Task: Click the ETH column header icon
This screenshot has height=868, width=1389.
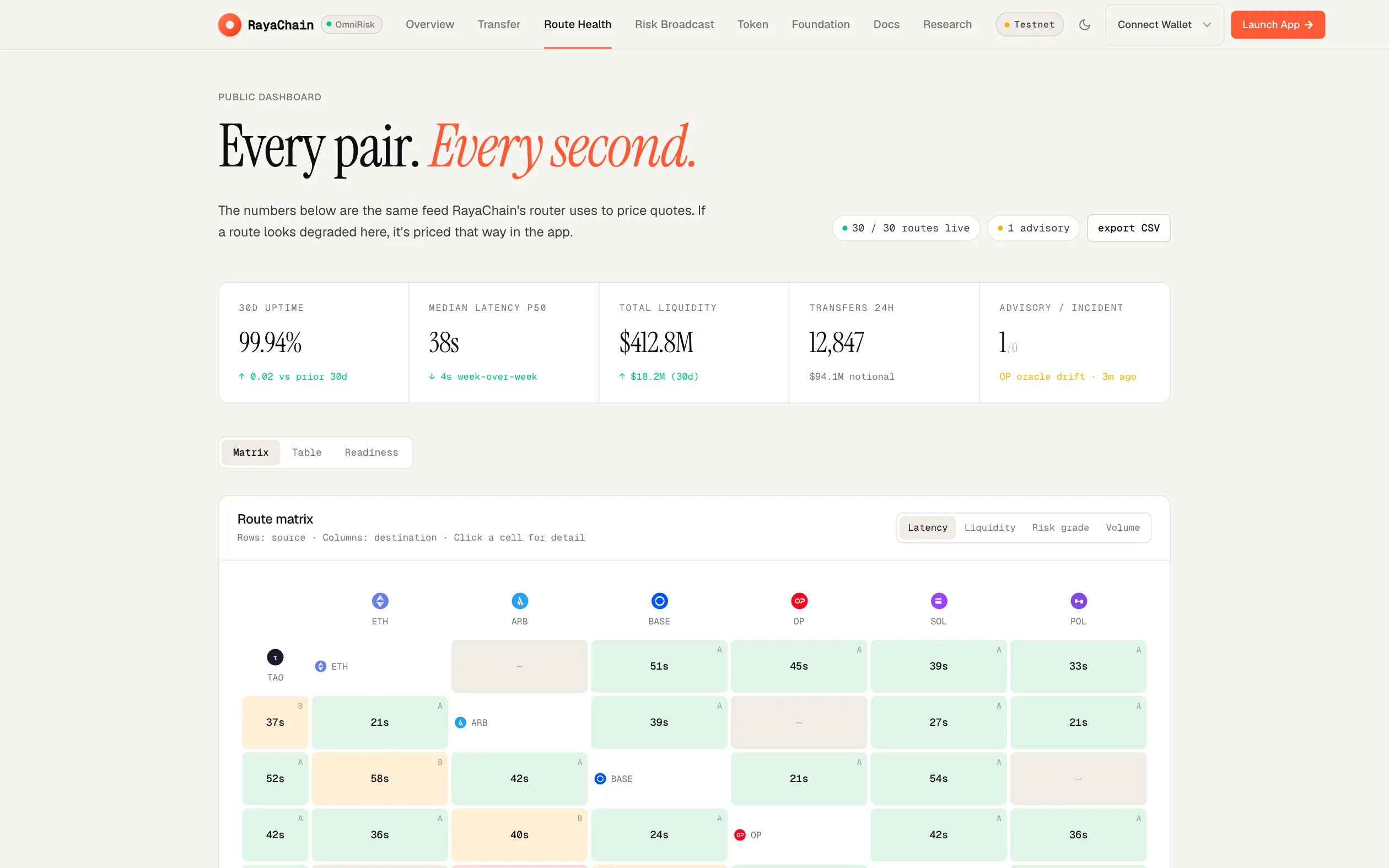Action: point(380,601)
